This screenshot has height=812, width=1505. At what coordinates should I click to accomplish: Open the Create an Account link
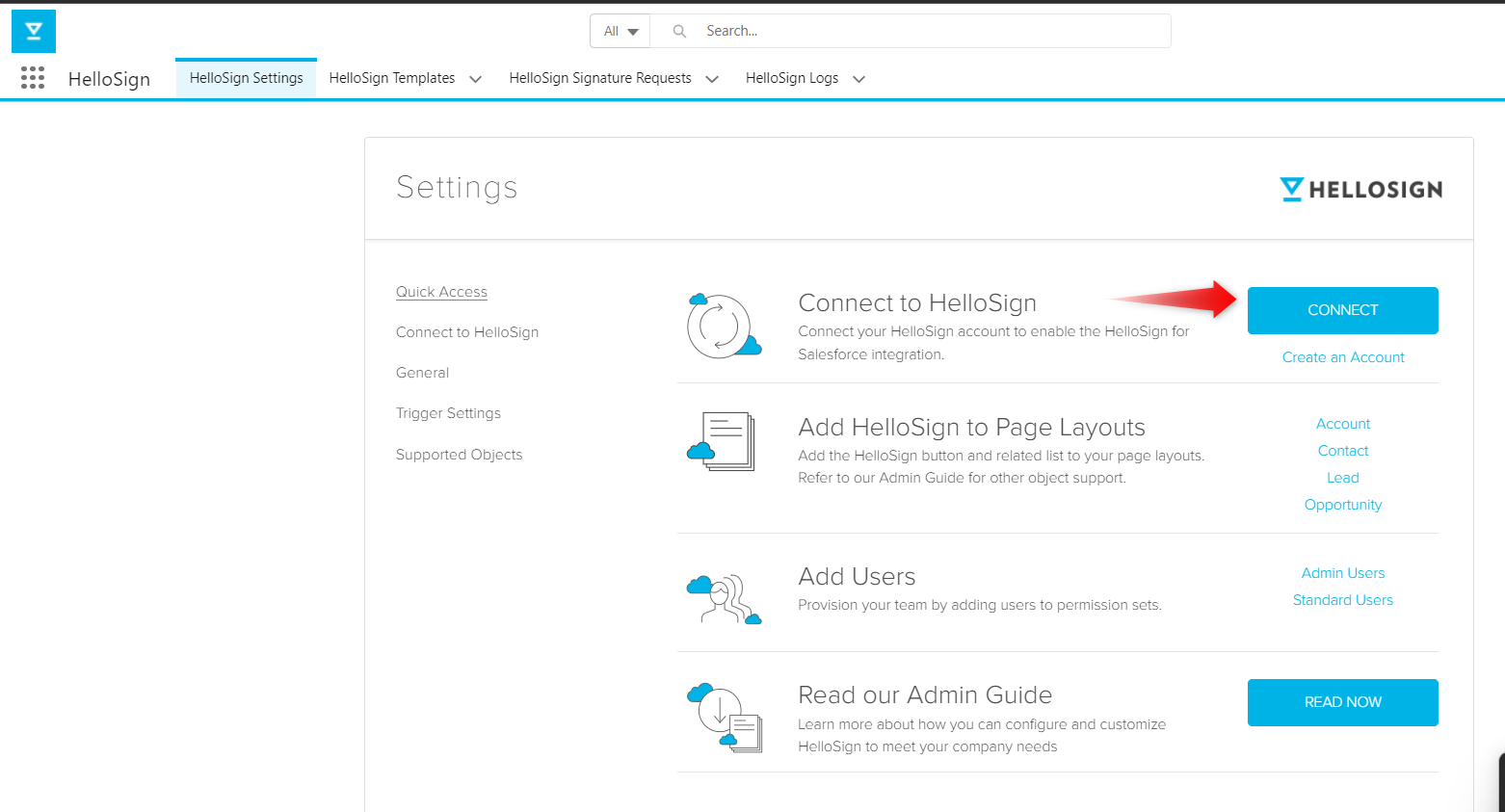click(1342, 356)
